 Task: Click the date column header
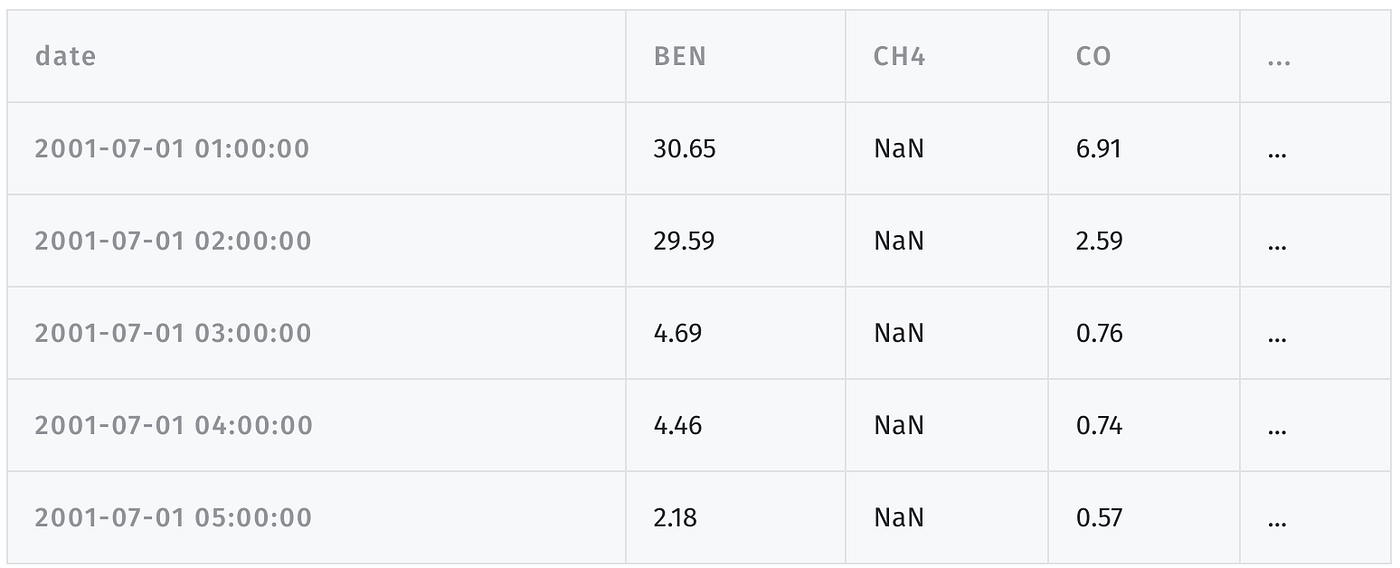[66, 56]
